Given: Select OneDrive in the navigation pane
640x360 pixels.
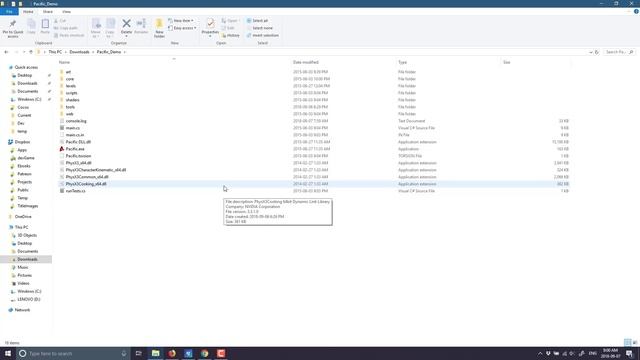Looking at the screenshot, I should click(x=23, y=217).
